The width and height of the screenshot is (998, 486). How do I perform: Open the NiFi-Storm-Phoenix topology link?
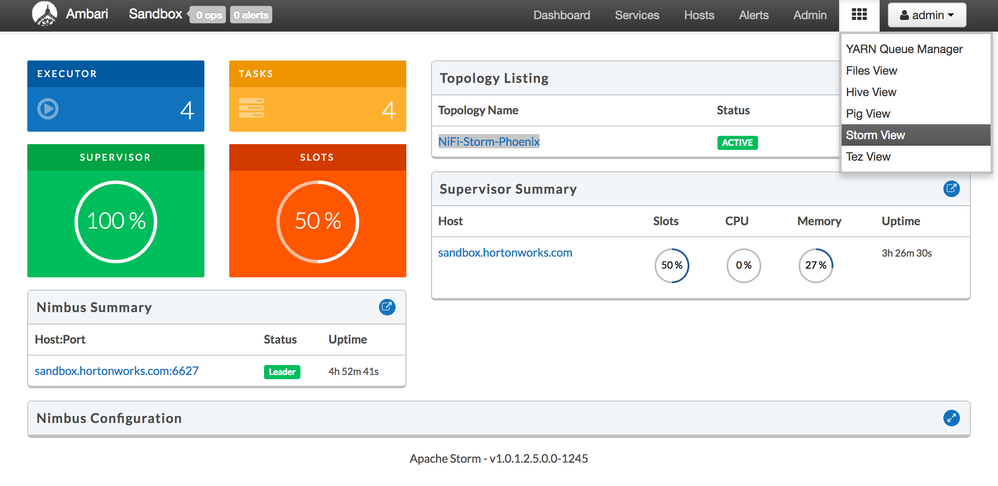click(489, 142)
